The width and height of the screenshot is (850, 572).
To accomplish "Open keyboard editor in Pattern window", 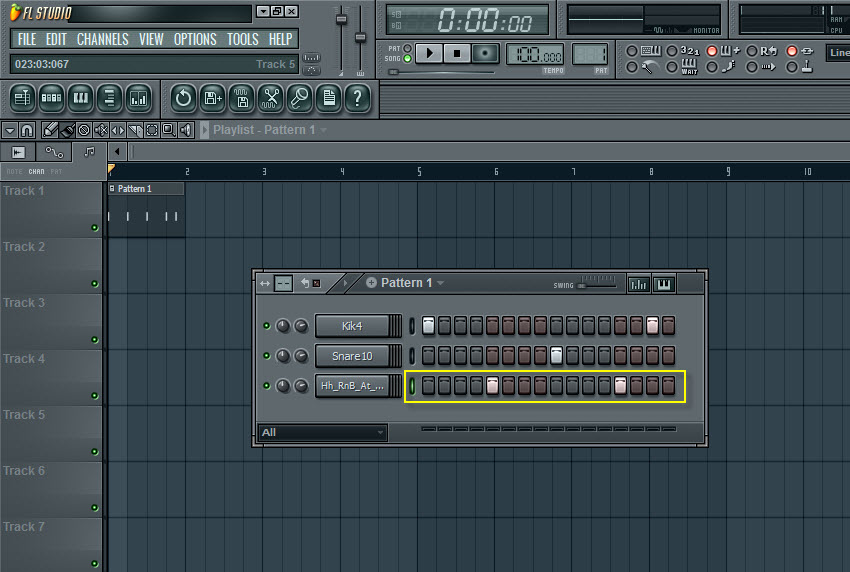I will (x=664, y=284).
